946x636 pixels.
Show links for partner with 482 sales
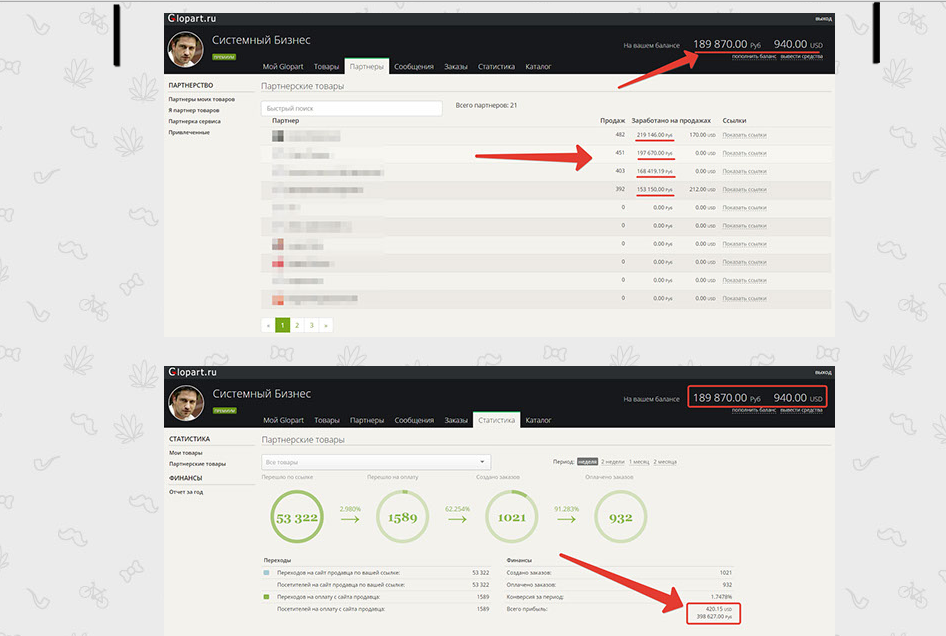pos(744,135)
